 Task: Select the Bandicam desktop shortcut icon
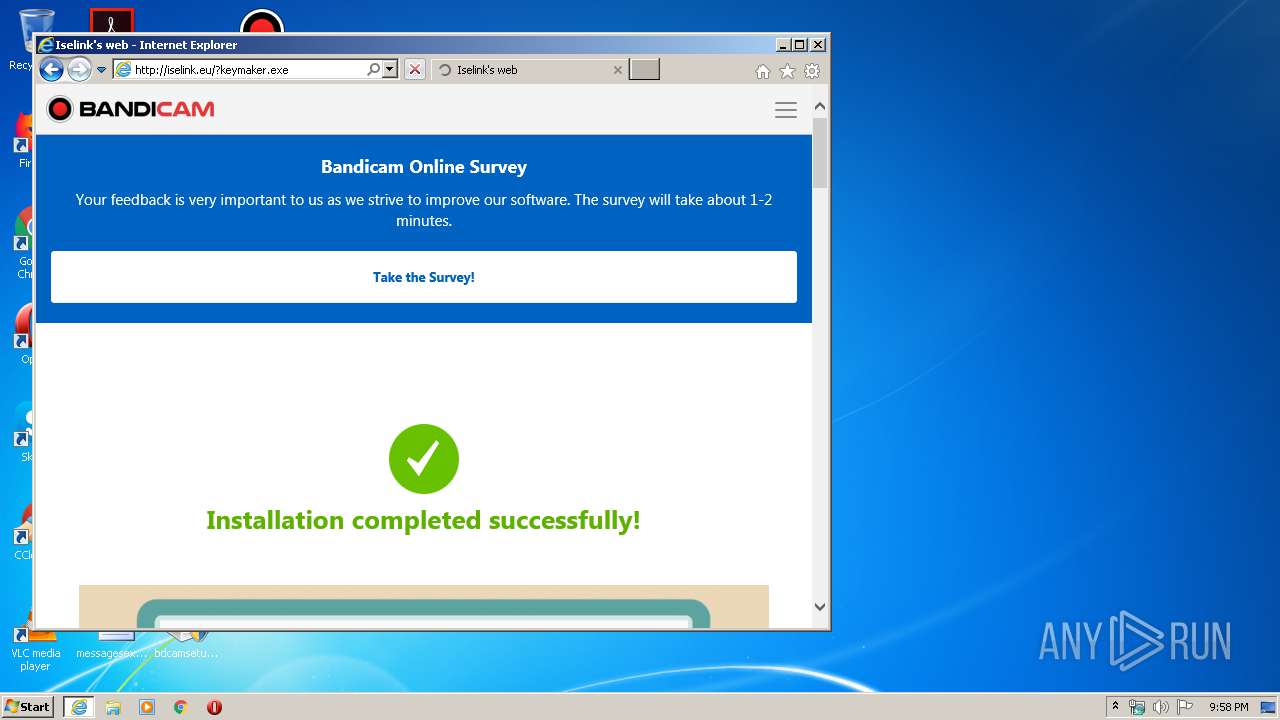262,21
